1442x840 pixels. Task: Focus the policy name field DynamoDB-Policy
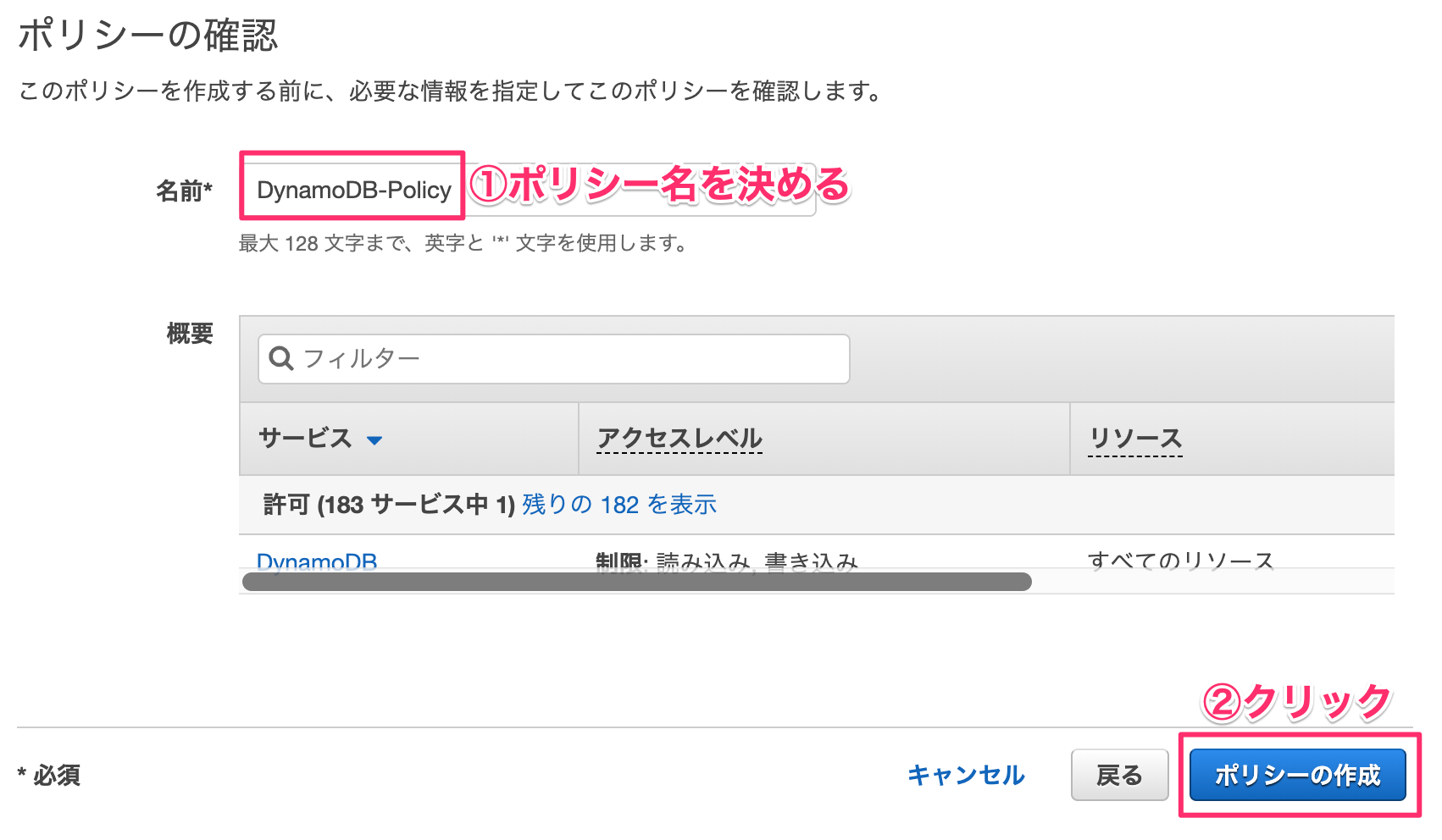pyautogui.click(x=528, y=190)
